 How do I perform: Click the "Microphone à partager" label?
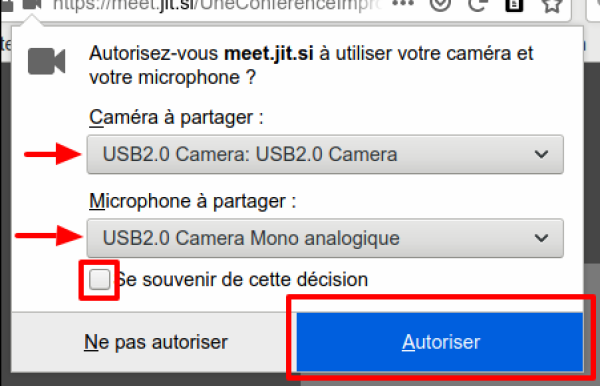tap(192, 201)
